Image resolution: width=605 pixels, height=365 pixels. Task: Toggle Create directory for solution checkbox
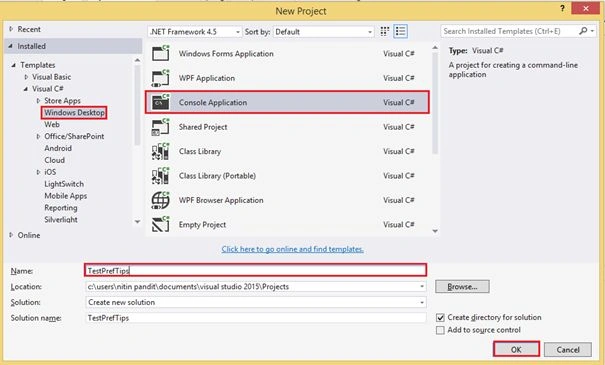(440, 318)
